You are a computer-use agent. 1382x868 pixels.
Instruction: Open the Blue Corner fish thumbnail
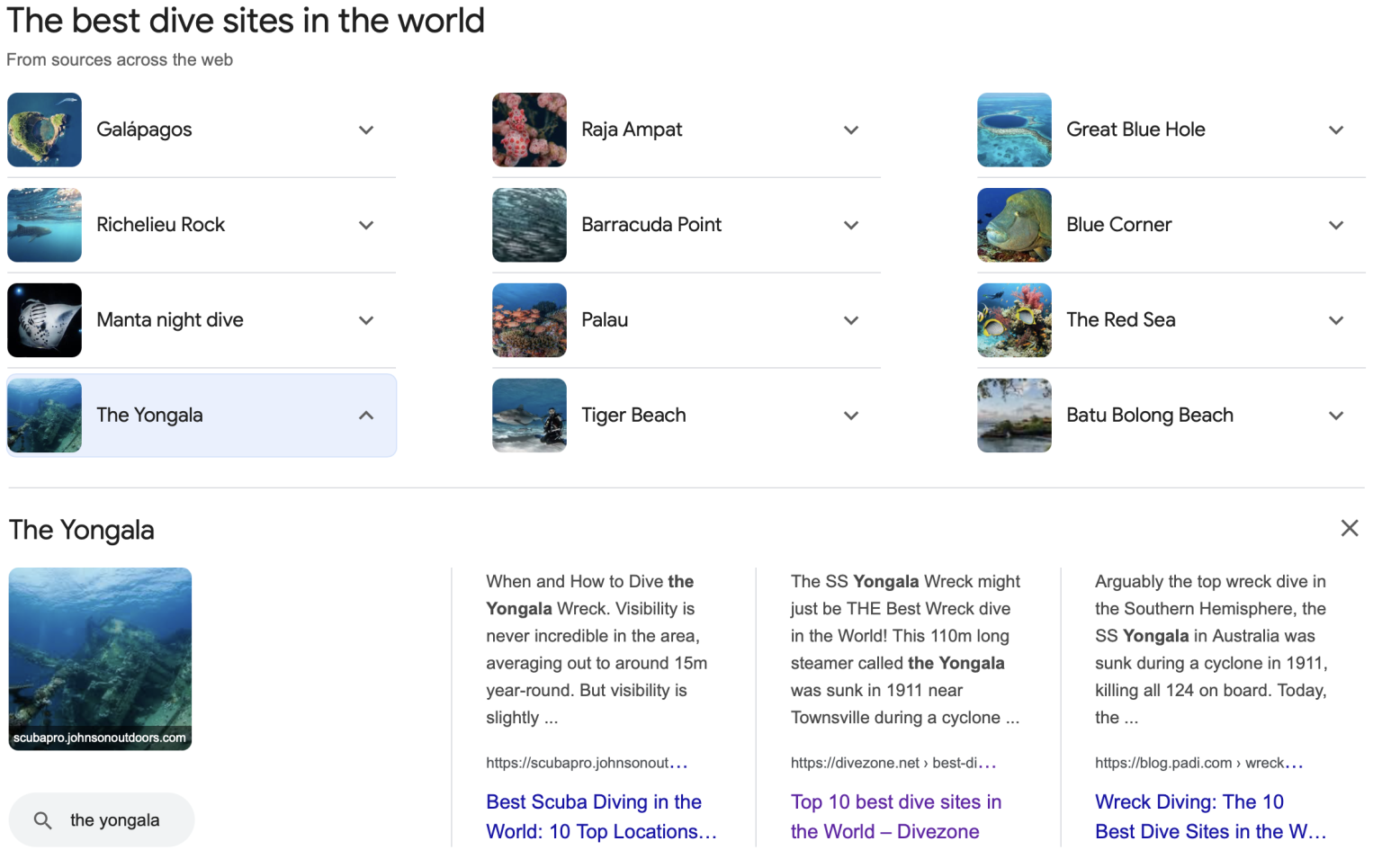[1014, 225]
